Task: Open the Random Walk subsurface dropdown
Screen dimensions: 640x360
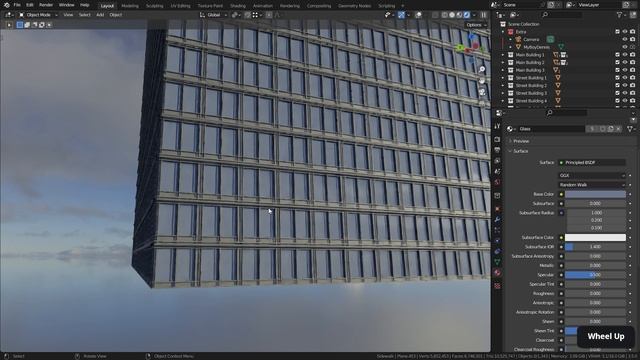Action: (591, 185)
